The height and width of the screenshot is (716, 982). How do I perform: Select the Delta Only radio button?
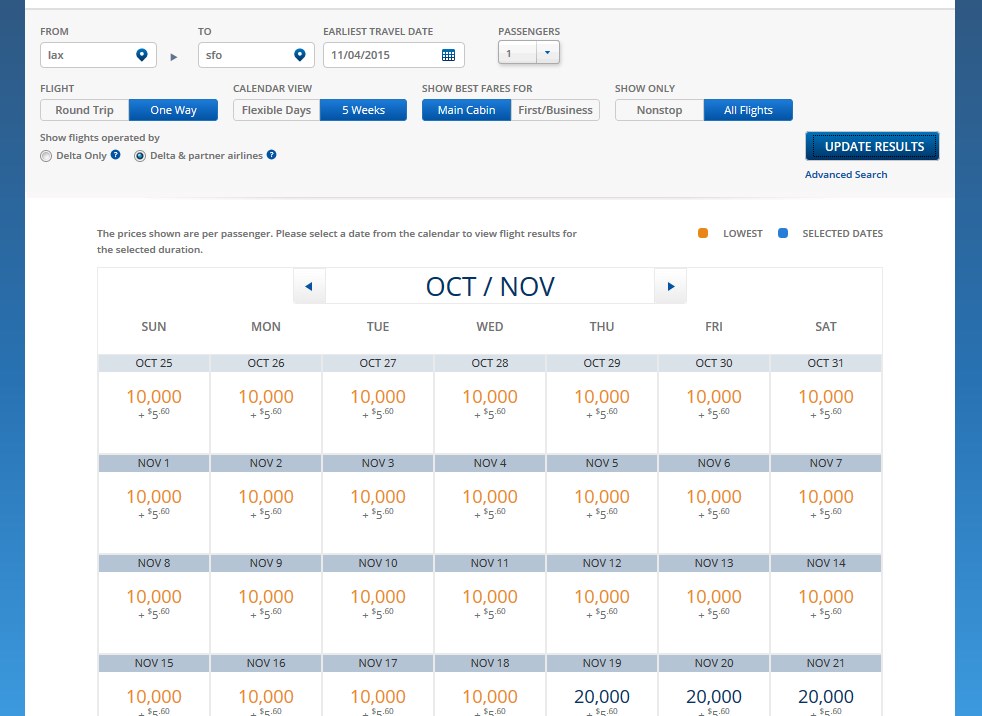tap(46, 156)
